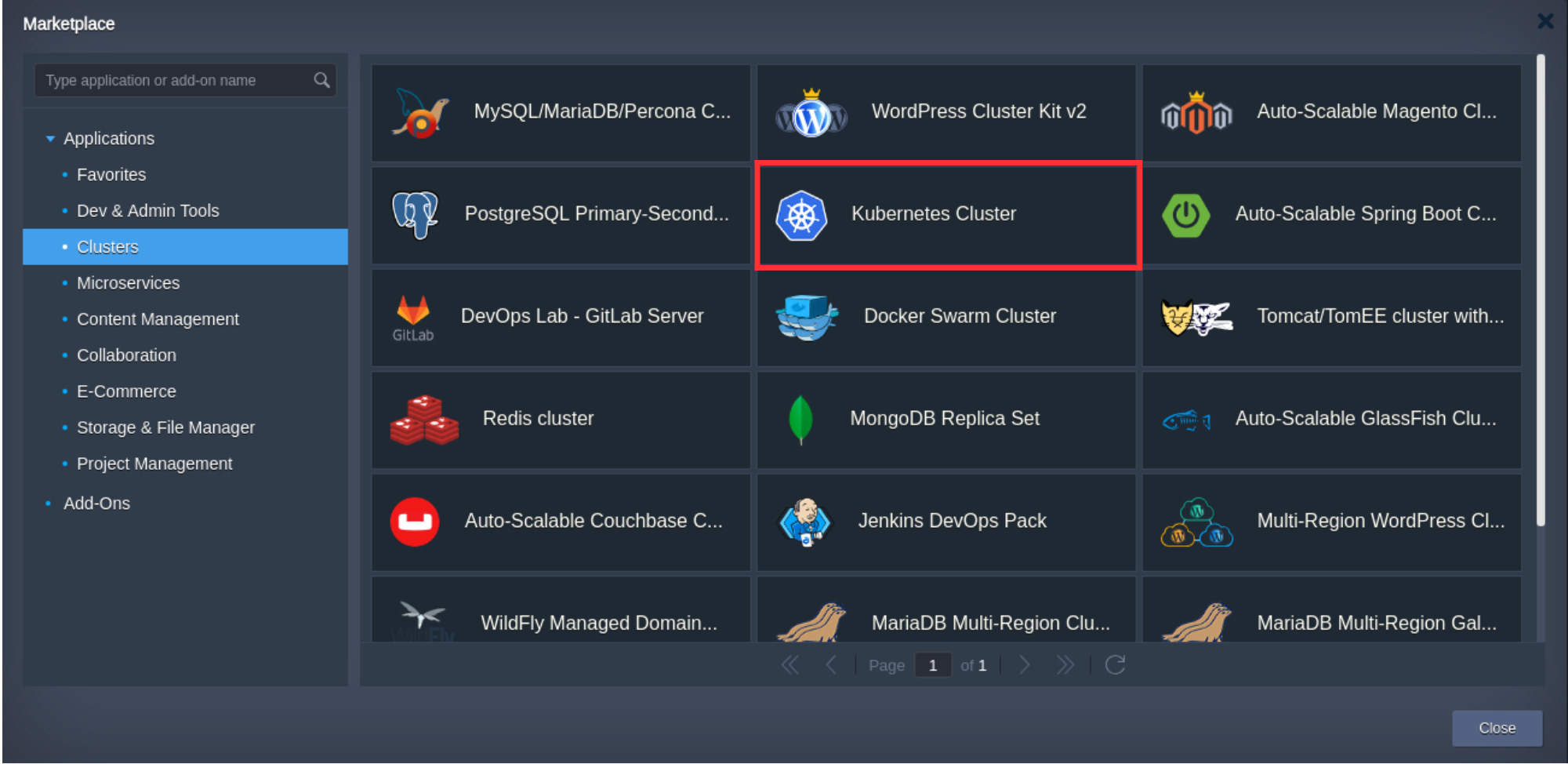This screenshot has width=1568, height=764.
Task: Click the Redis cluster red cubes icon
Action: pos(423,420)
